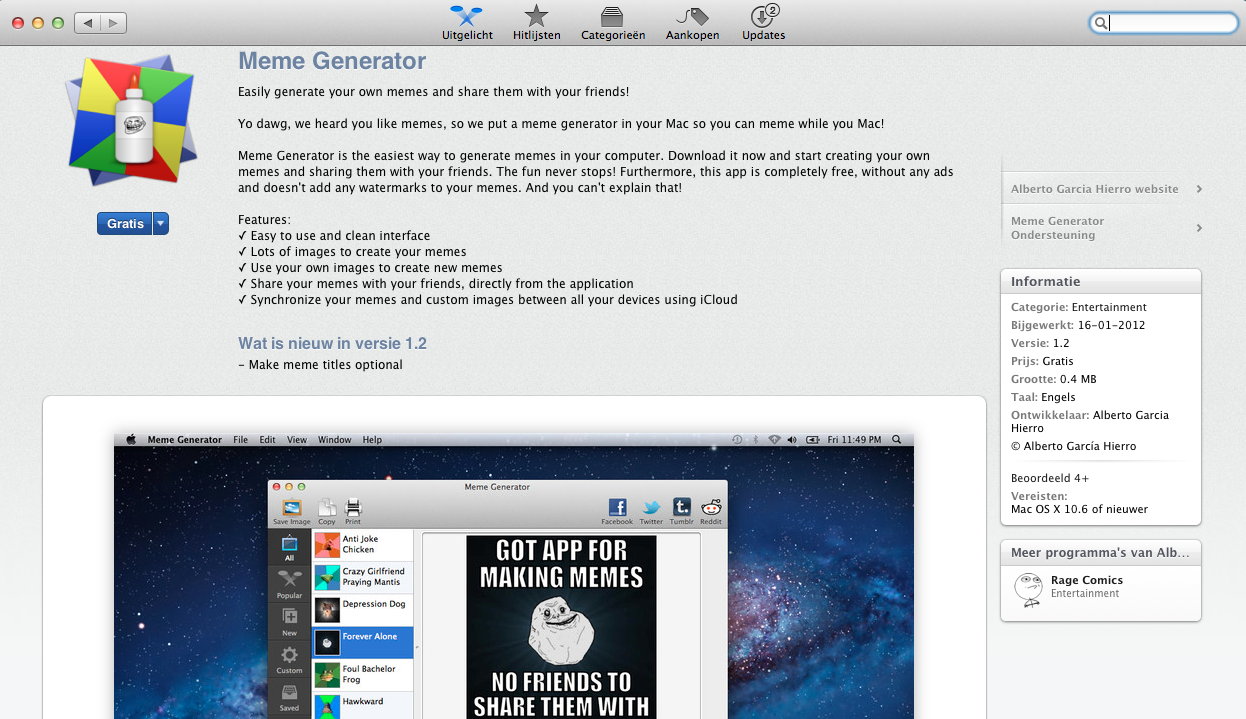Viewport: 1246px width, 719px height.
Task: Click into the App Store search field
Action: click(1163, 23)
